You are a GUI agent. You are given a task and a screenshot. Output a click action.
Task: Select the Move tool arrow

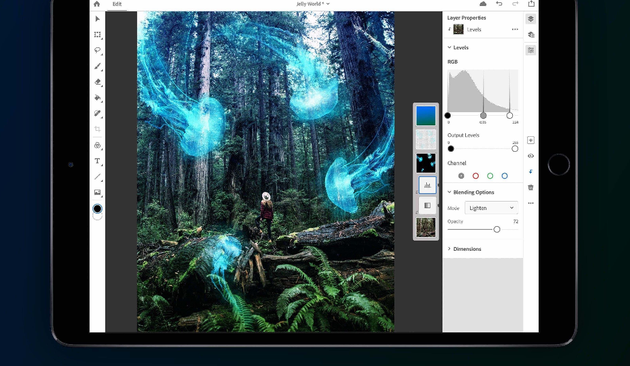pyautogui.click(x=97, y=19)
